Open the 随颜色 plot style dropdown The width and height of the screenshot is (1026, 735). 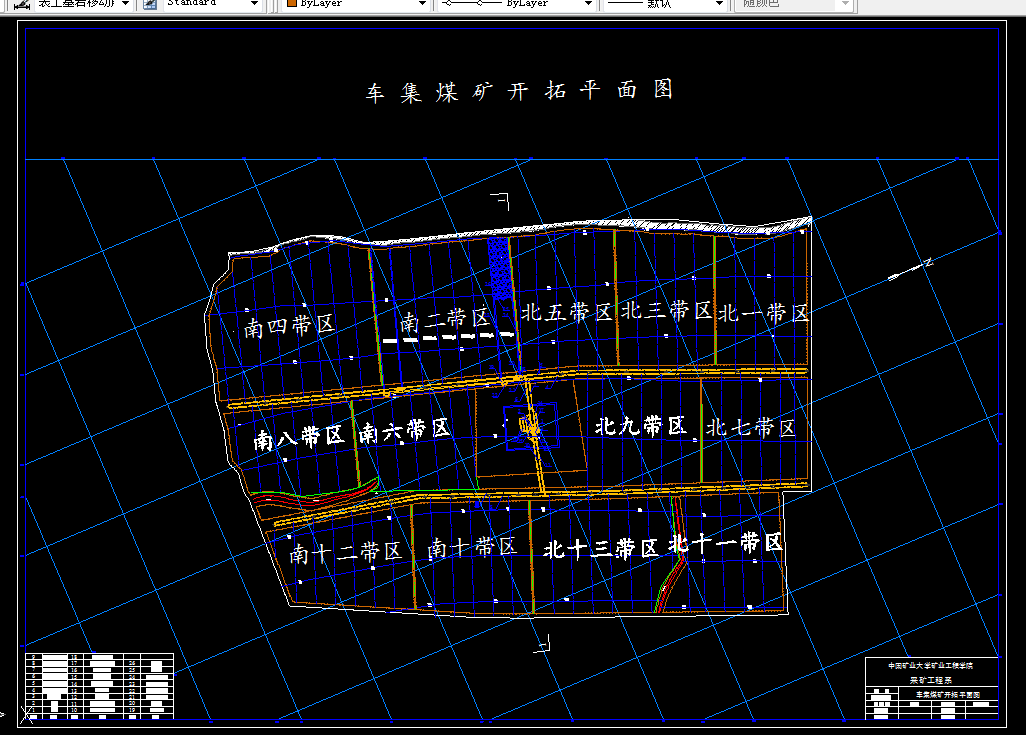click(845, 5)
